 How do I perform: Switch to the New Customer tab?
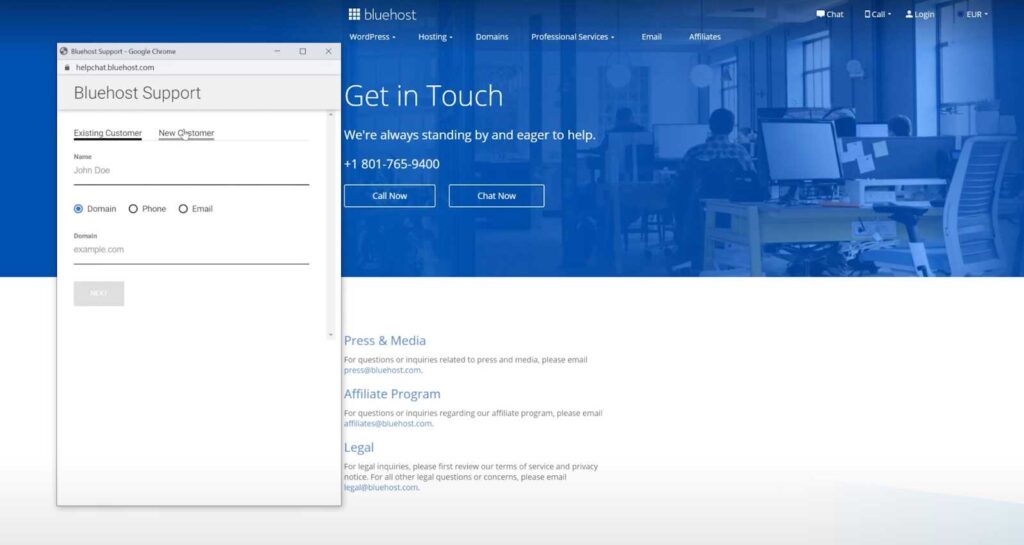coord(186,133)
